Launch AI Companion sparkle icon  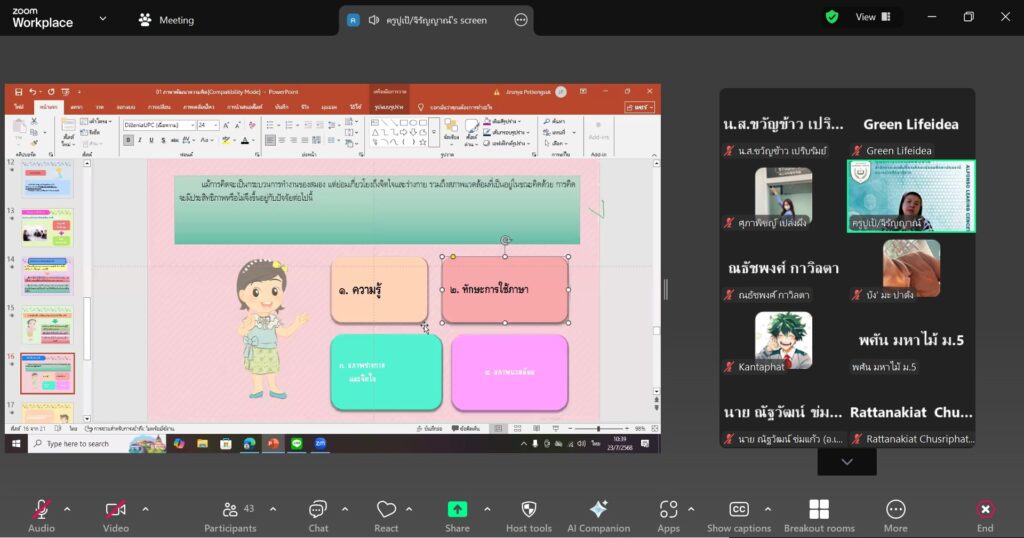click(598, 509)
